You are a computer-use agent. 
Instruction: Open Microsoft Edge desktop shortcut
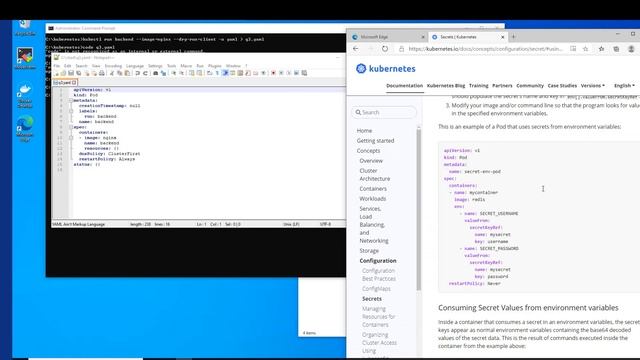pos(25,129)
